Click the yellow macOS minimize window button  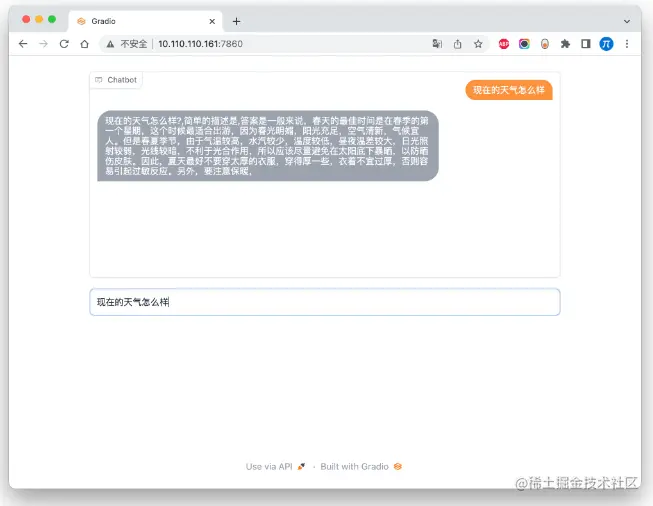point(39,19)
